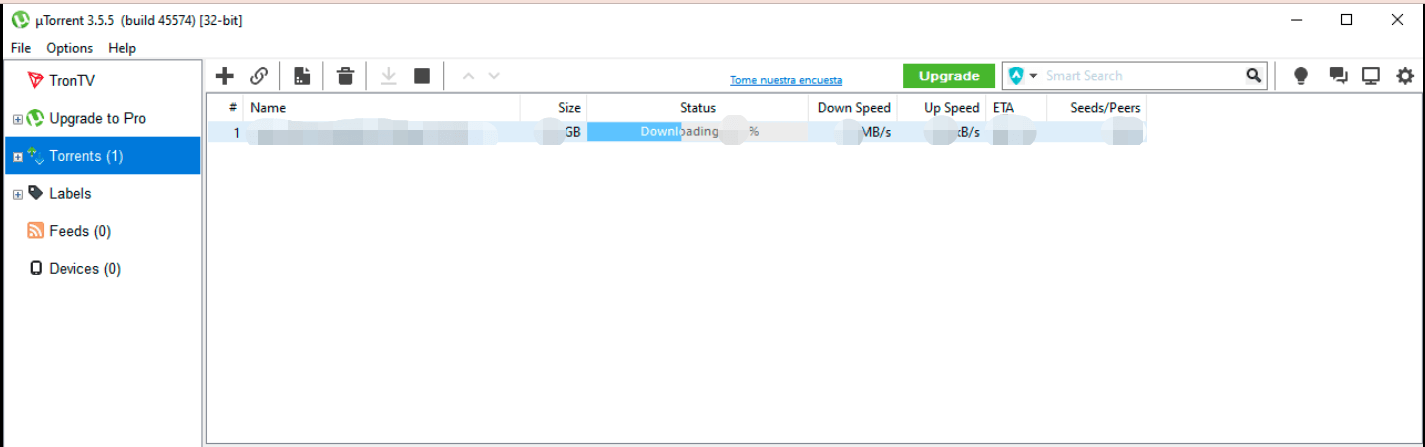Screen dimensions: 1425x447
Task: Select Torrents (1) in sidebar
Action: pyautogui.click(x=102, y=156)
